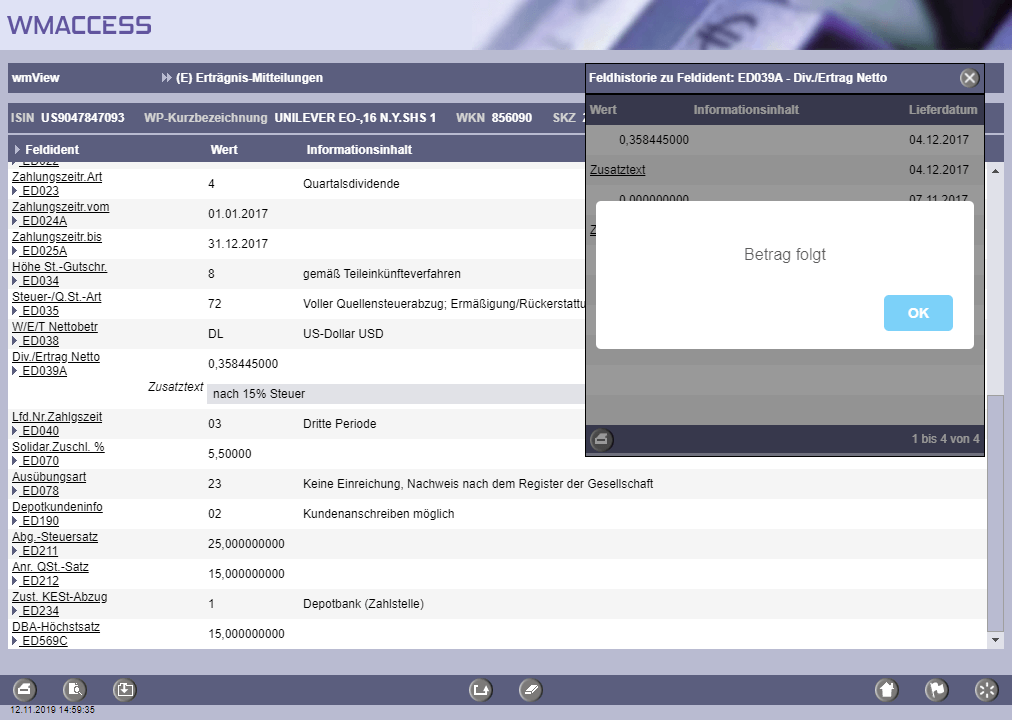Click the eraser icon in bottom toolbar
The width and height of the screenshot is (1012, 720).
tap(530, 689)
